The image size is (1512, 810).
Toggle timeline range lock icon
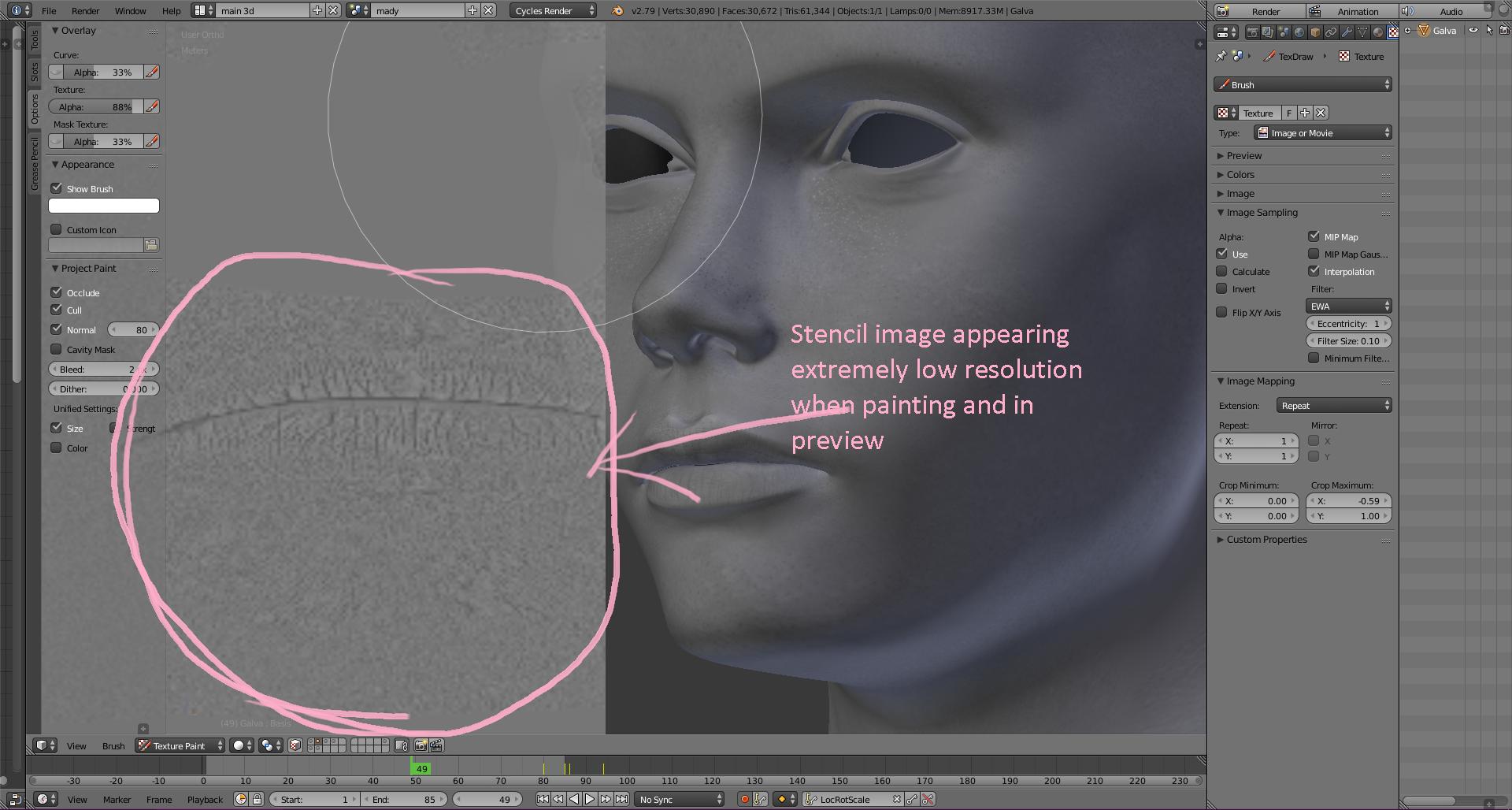pyautogui.click(x=257, y=799)
